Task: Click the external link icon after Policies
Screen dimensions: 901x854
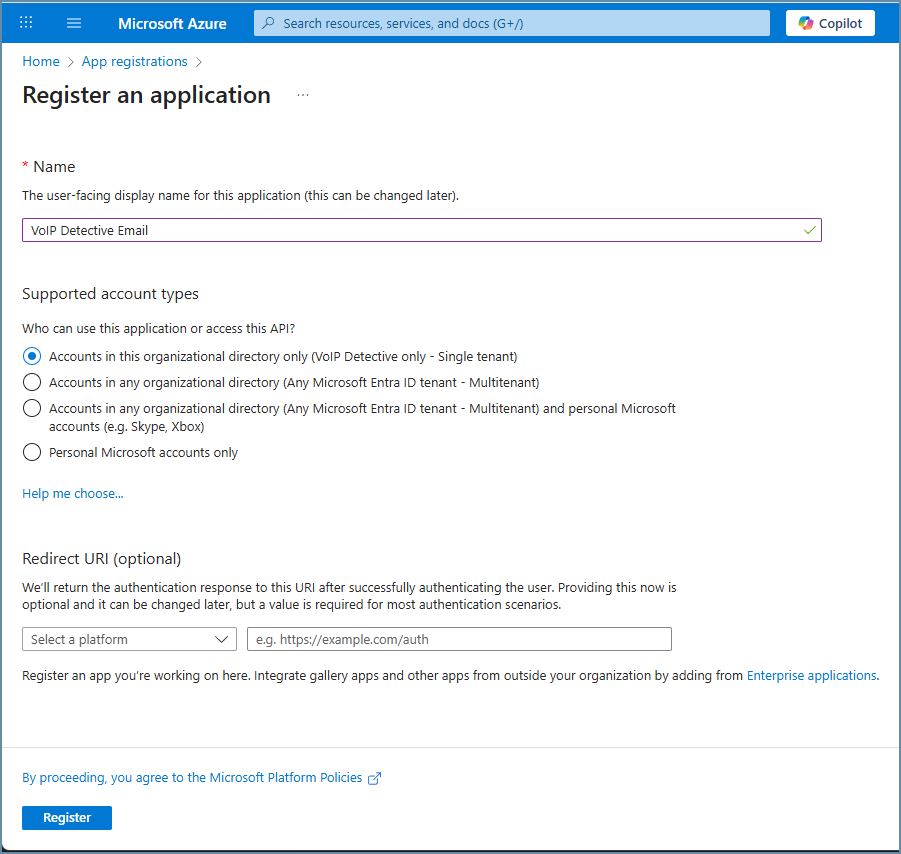Action: click(375, 778)
